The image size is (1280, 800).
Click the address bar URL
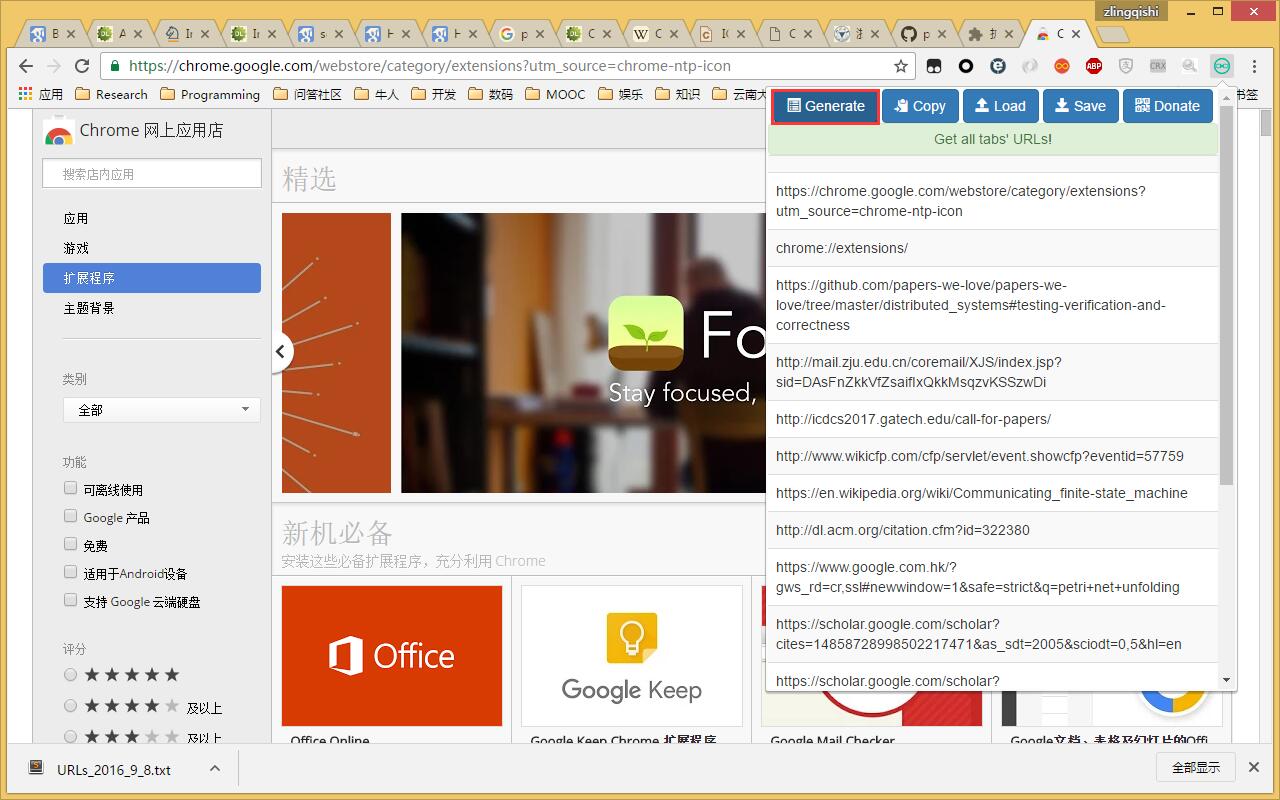[430, 66]
